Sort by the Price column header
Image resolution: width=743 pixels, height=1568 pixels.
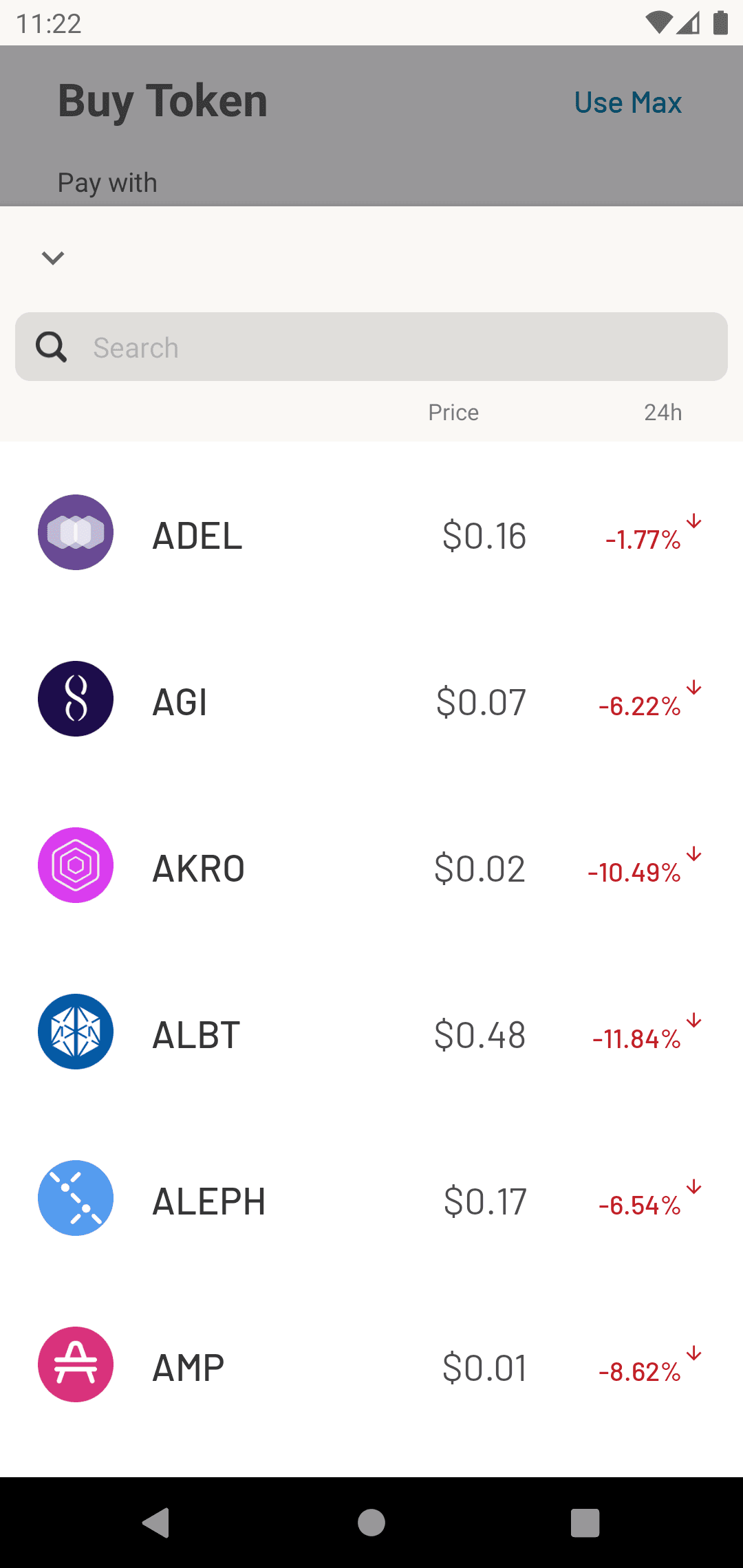(x=453, y=413)
